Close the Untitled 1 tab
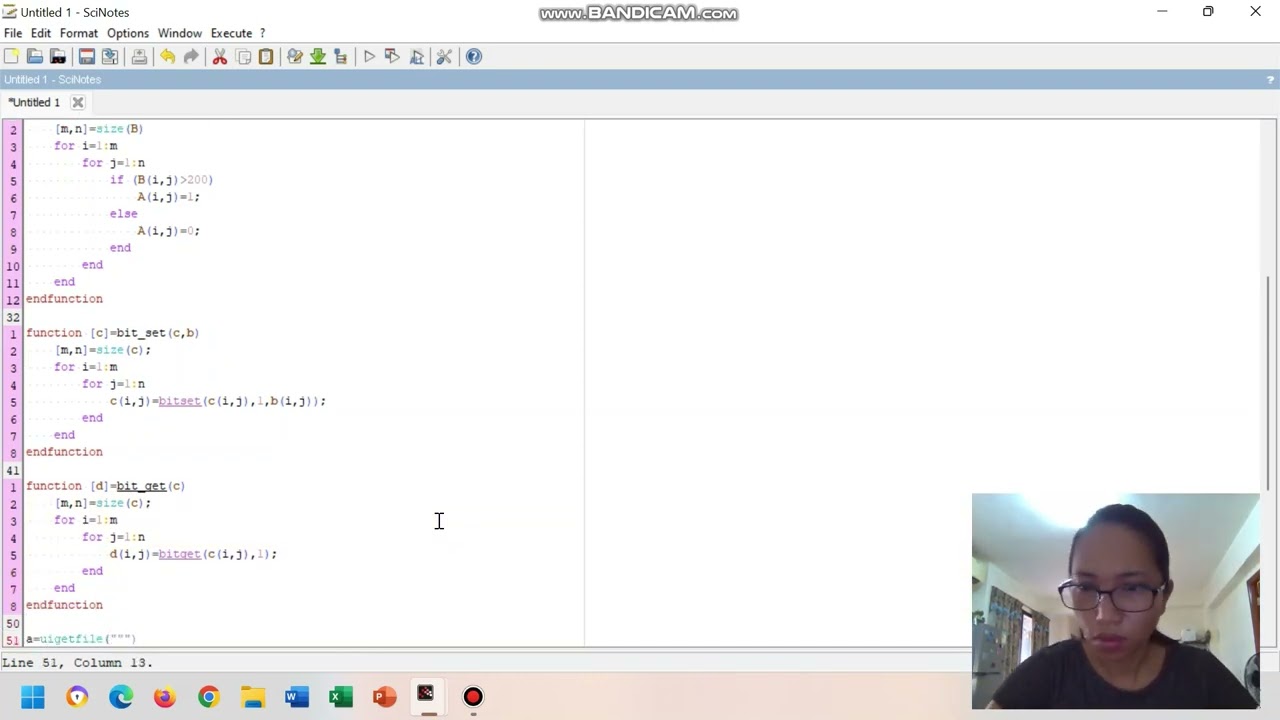Viewport: 1280px width, 720px height. [78, 102]
